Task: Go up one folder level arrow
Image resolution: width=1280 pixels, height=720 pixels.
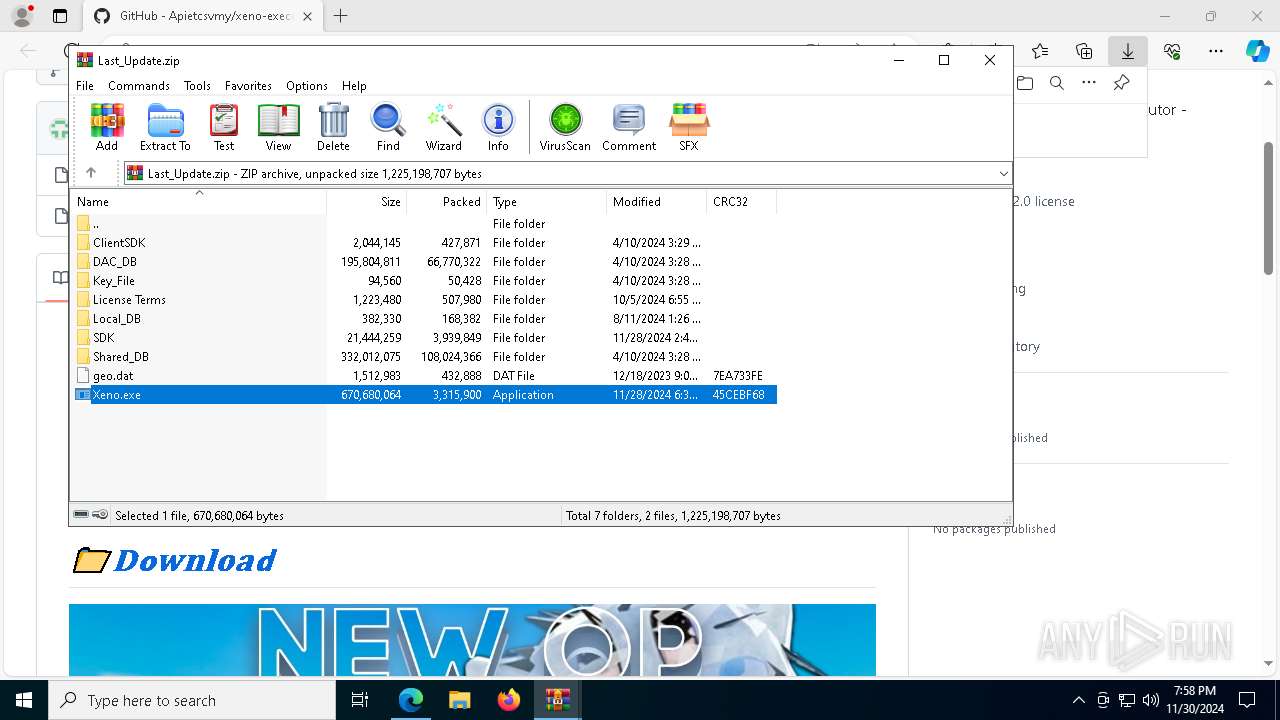Action: [x=91, y=173]
